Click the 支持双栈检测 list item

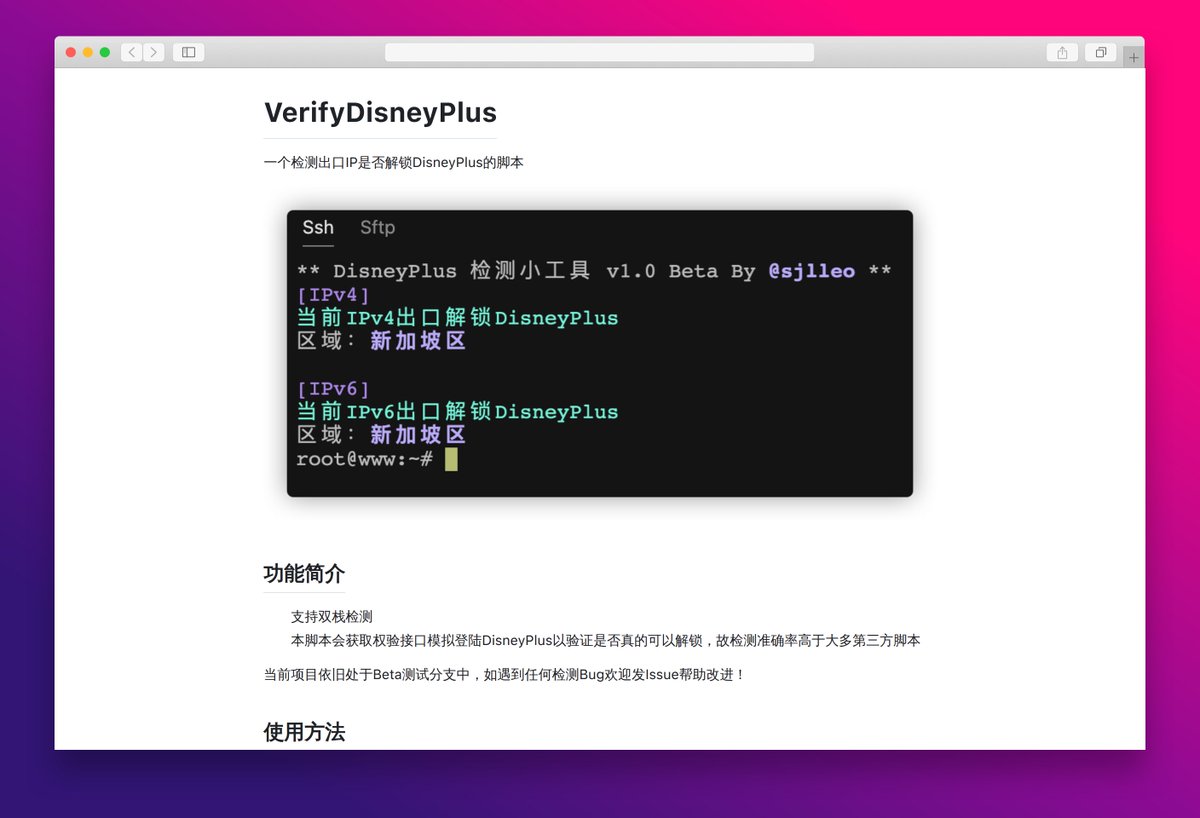[332, 617]
